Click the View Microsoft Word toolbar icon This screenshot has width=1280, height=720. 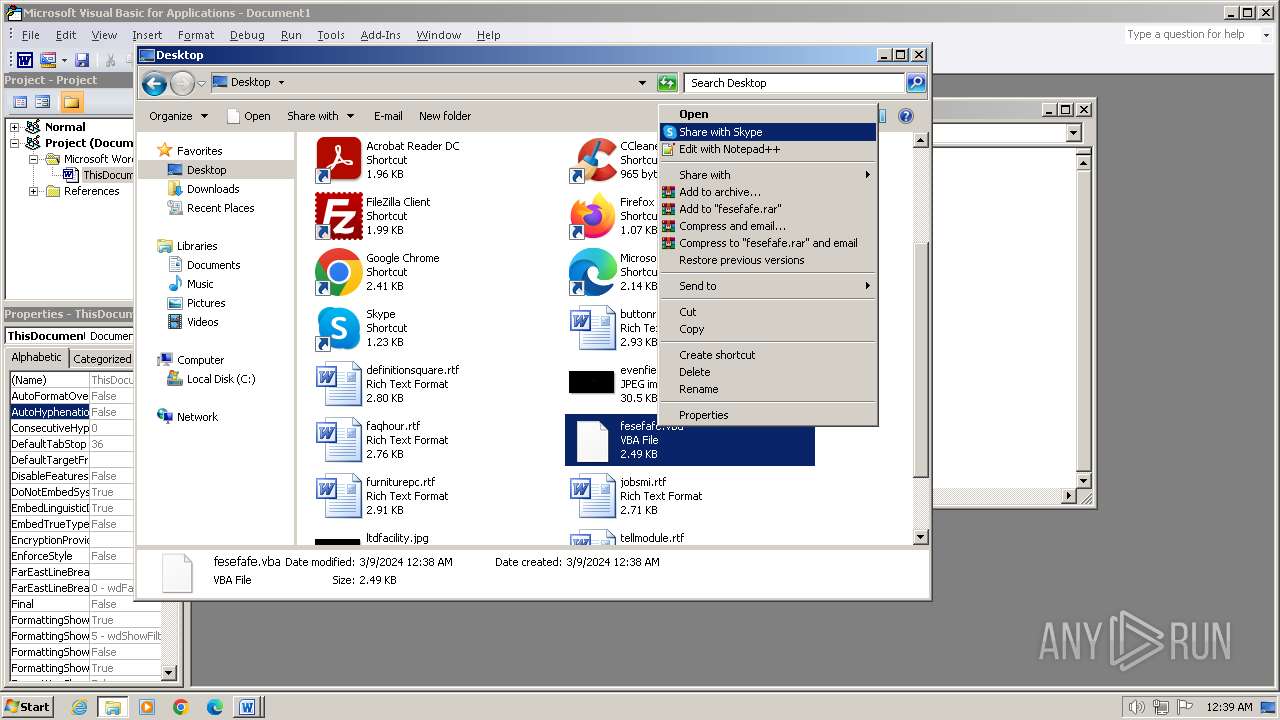point(25,60)
